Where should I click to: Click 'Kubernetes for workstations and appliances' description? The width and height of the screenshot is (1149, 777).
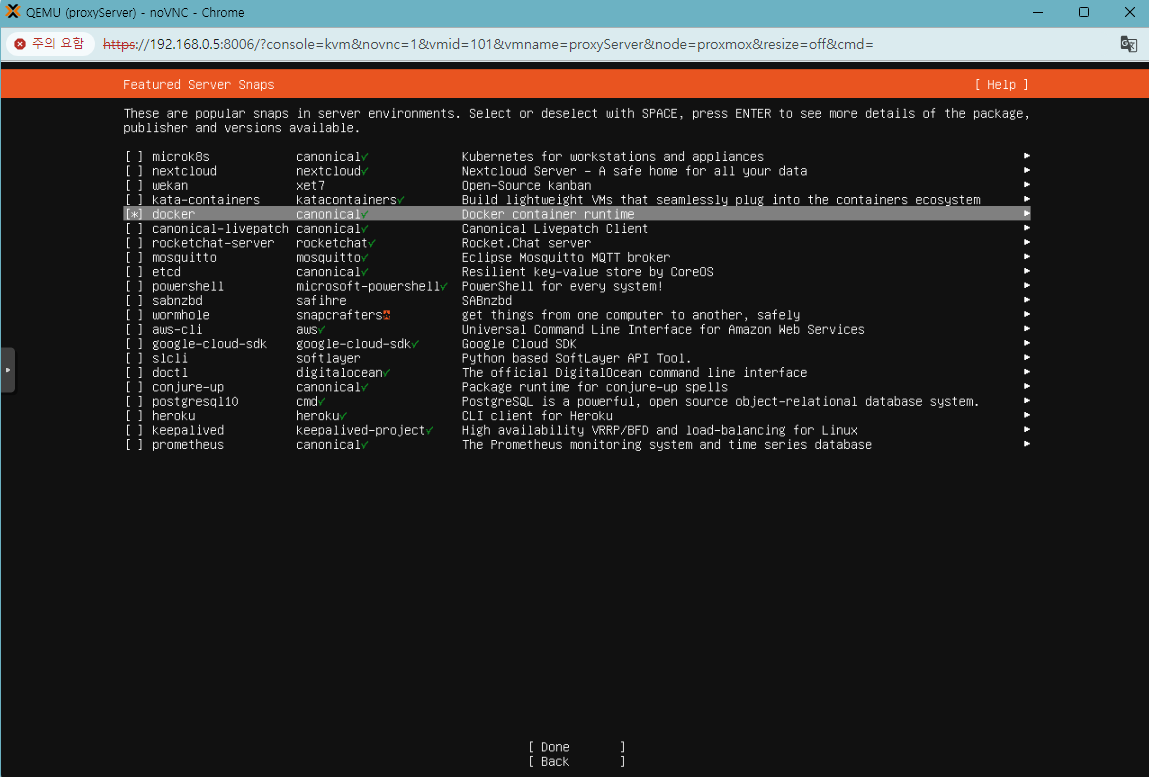pos(613,157)
